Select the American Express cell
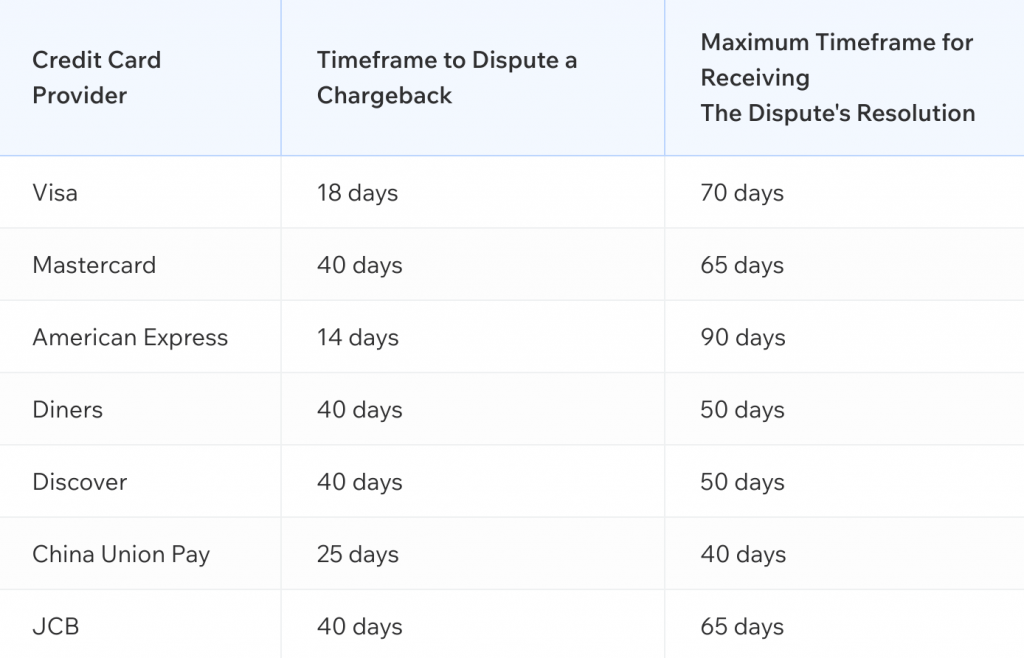The image size is (1024, 658). 130,338
